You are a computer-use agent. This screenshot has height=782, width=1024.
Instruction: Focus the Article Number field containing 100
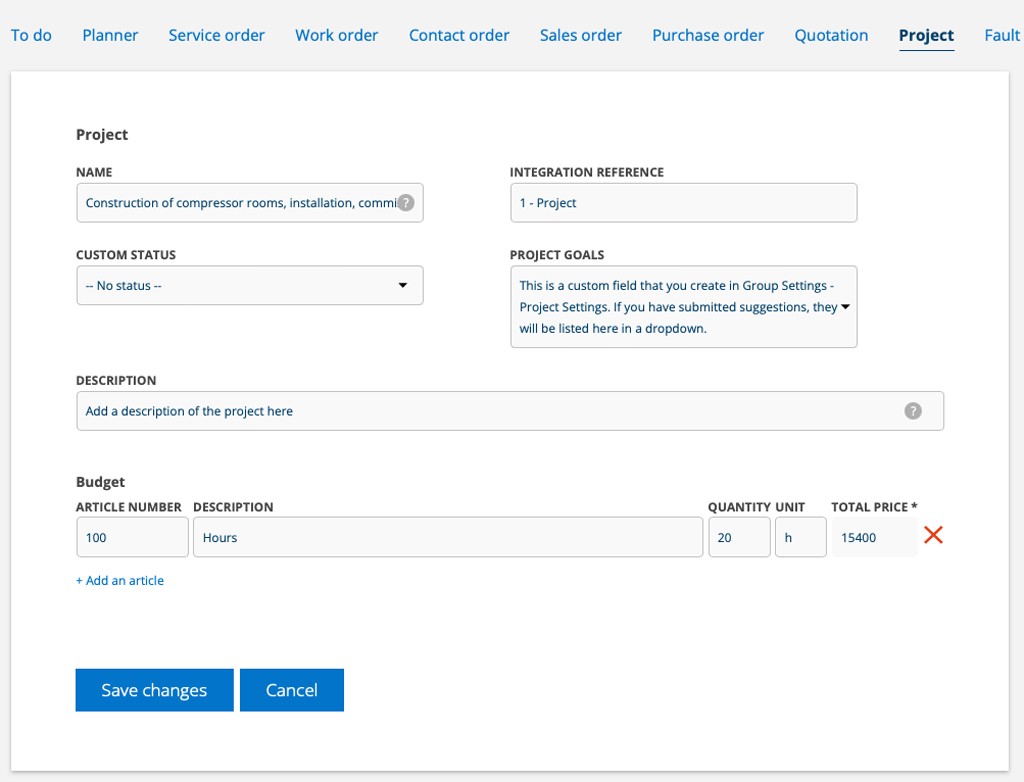point(132,537)
